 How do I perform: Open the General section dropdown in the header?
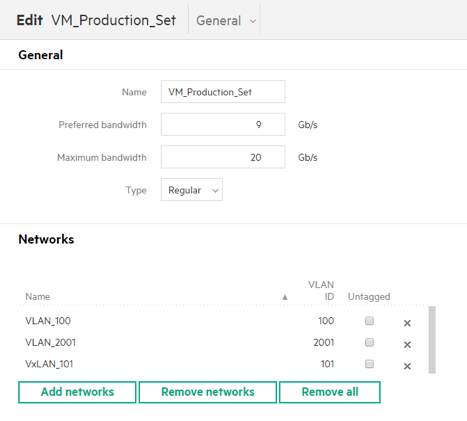(x=226, y=21)
